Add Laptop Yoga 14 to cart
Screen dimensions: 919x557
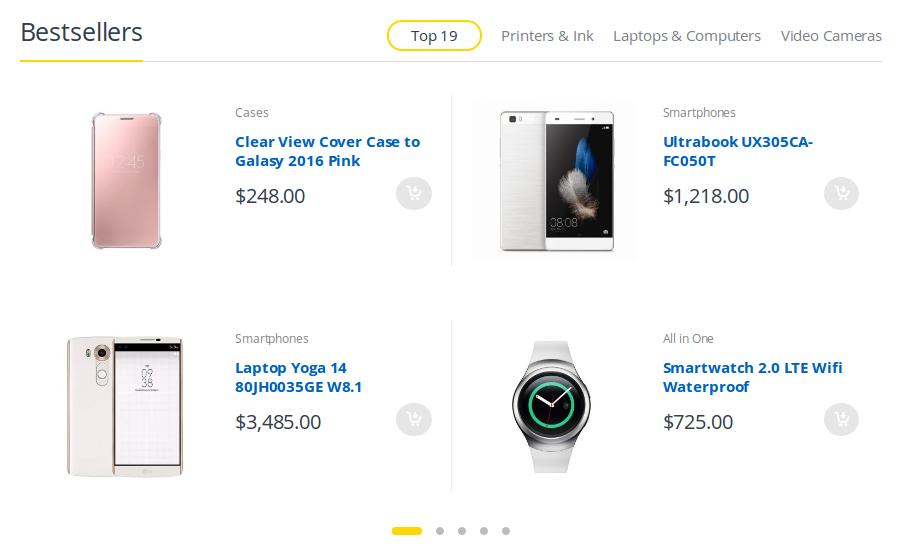pos(414,419)
